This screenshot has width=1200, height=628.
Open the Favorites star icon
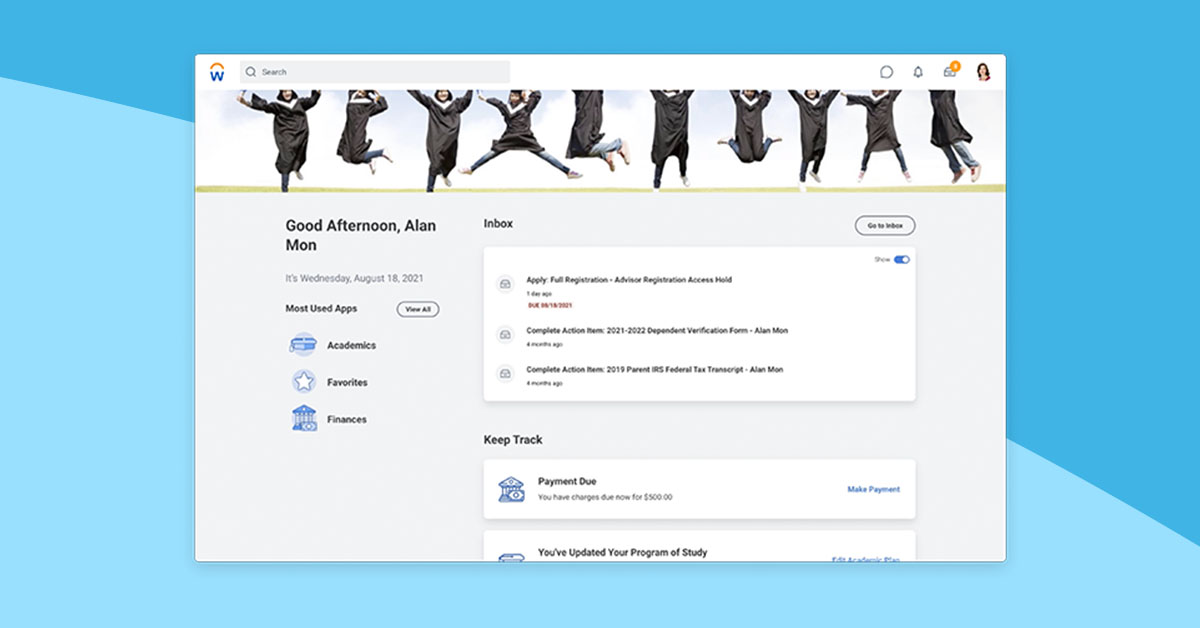(x=303, y=382)
